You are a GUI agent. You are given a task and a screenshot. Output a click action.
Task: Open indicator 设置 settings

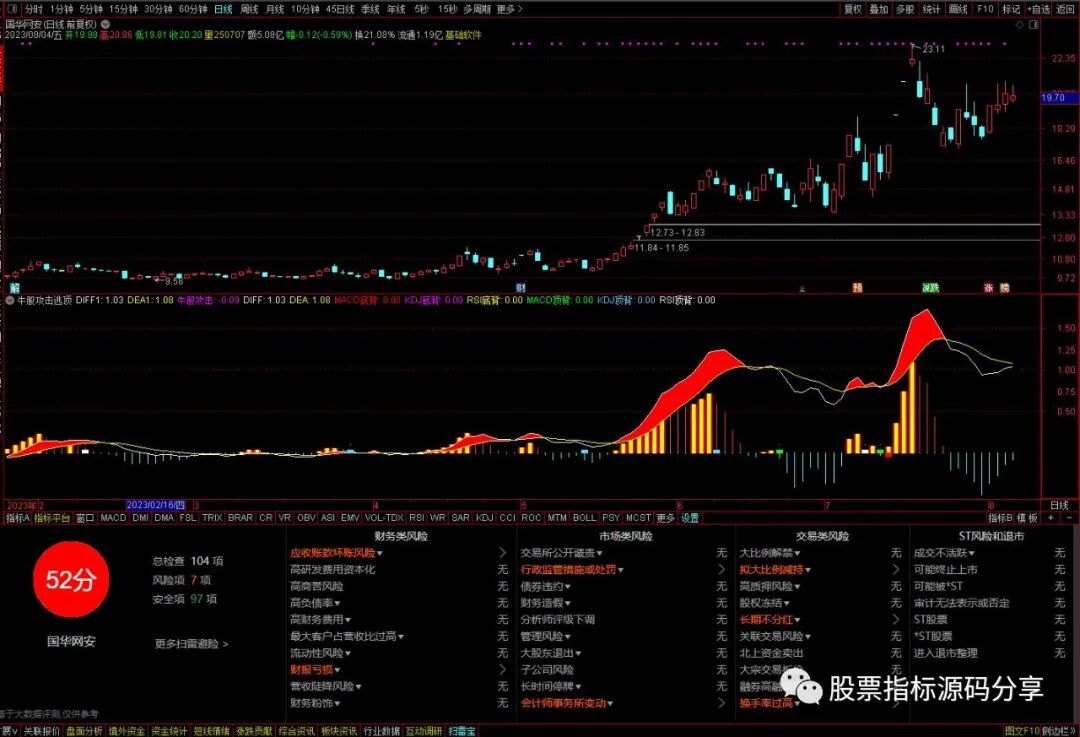[x=690, y=518]
